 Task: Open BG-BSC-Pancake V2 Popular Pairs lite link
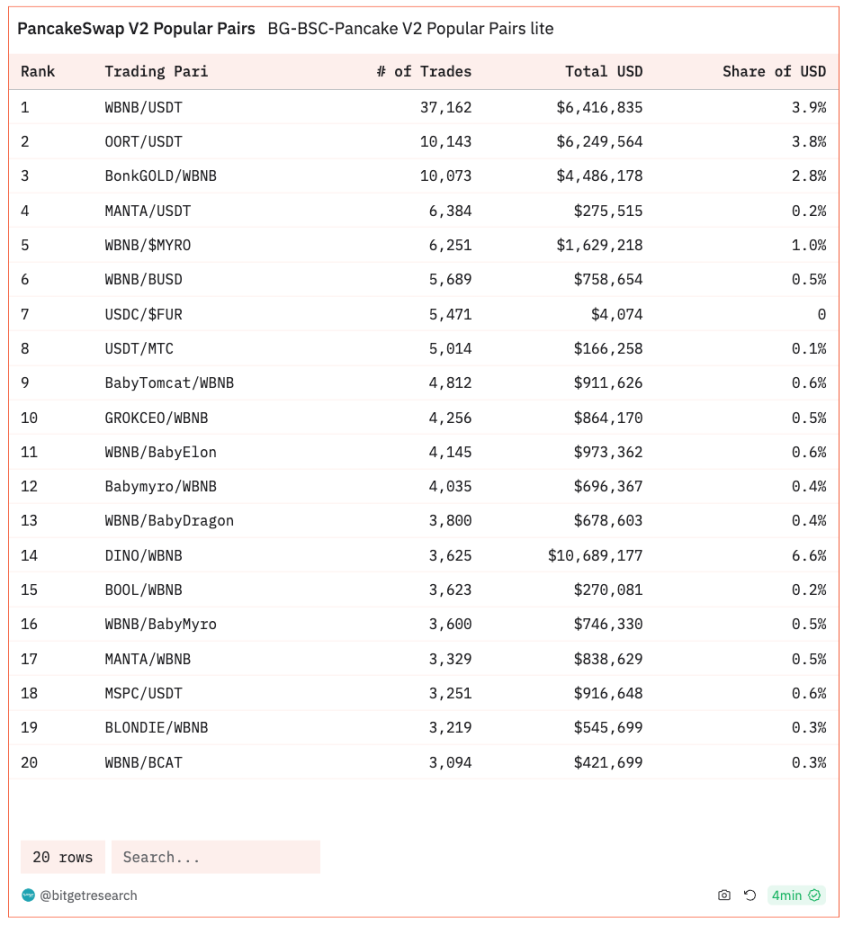click(411, 28)
